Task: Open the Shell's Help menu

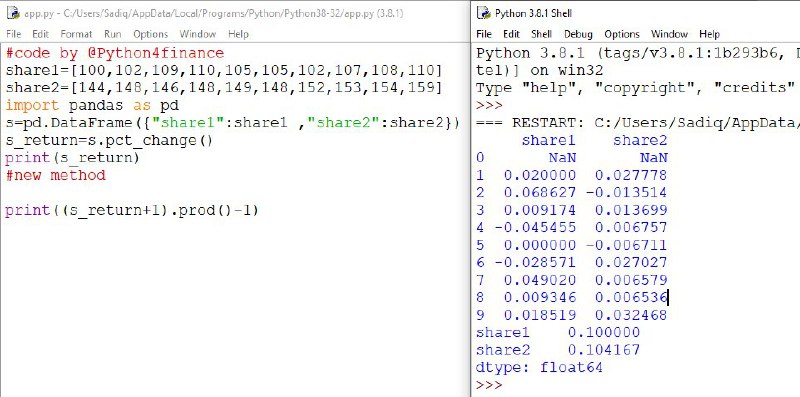Action: coord(709,34)
